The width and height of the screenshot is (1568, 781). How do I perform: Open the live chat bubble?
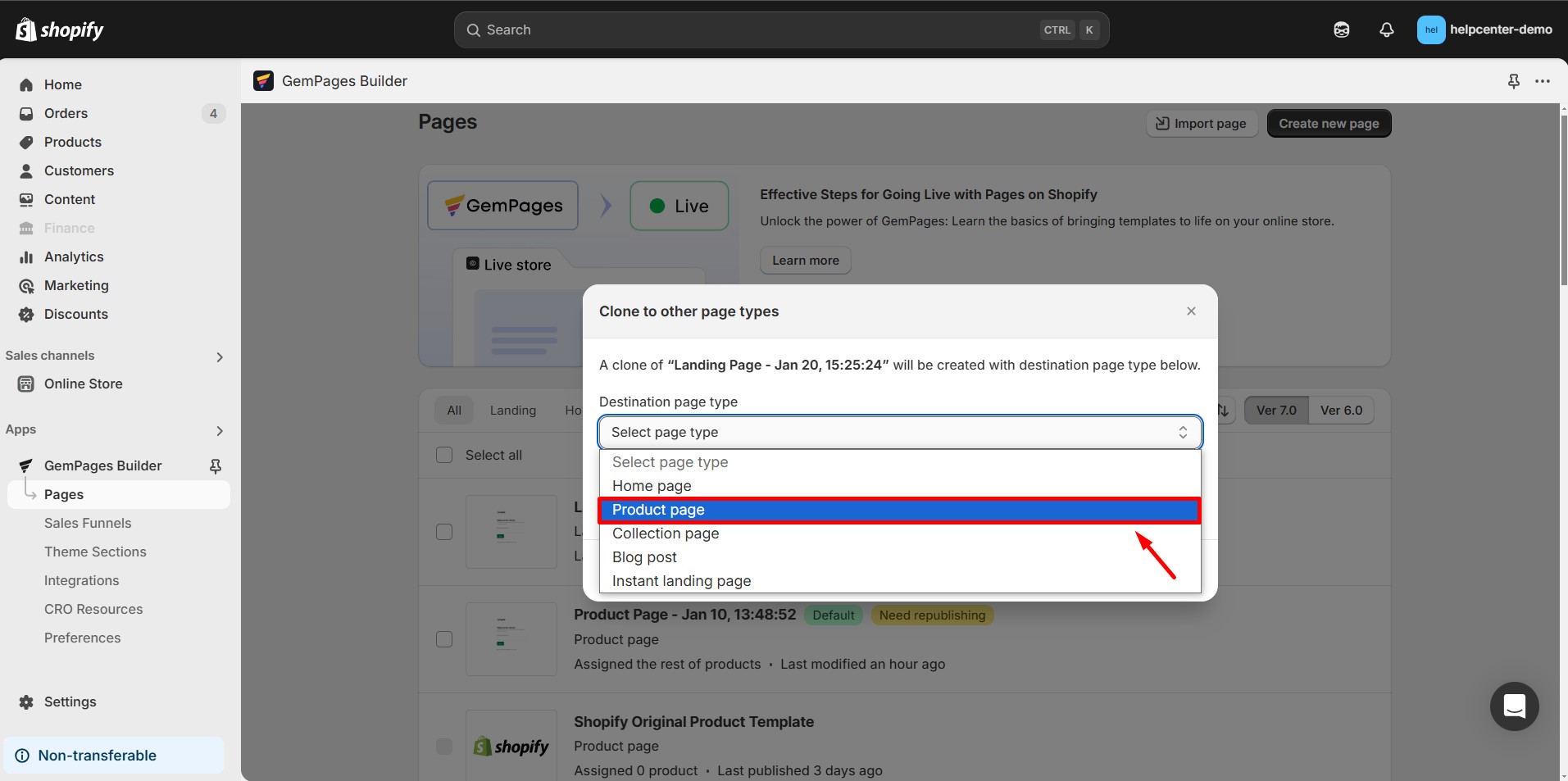coord(1514,706)
